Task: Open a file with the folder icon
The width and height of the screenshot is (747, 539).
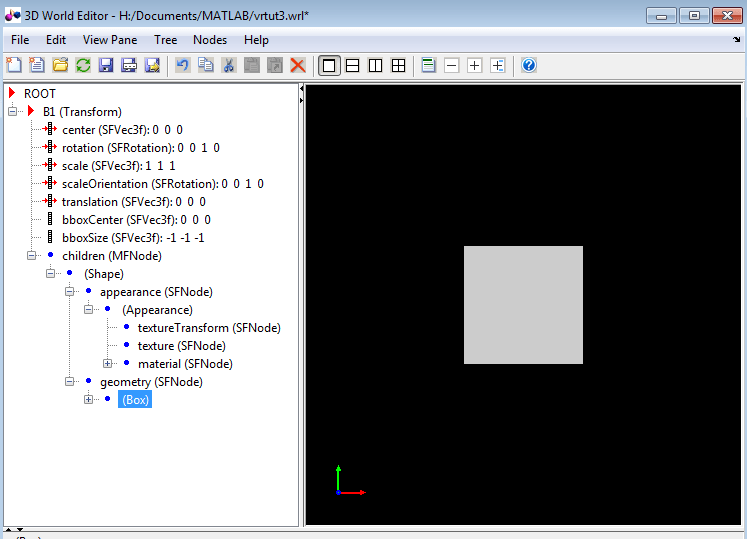Action: [x=60, y=65]
